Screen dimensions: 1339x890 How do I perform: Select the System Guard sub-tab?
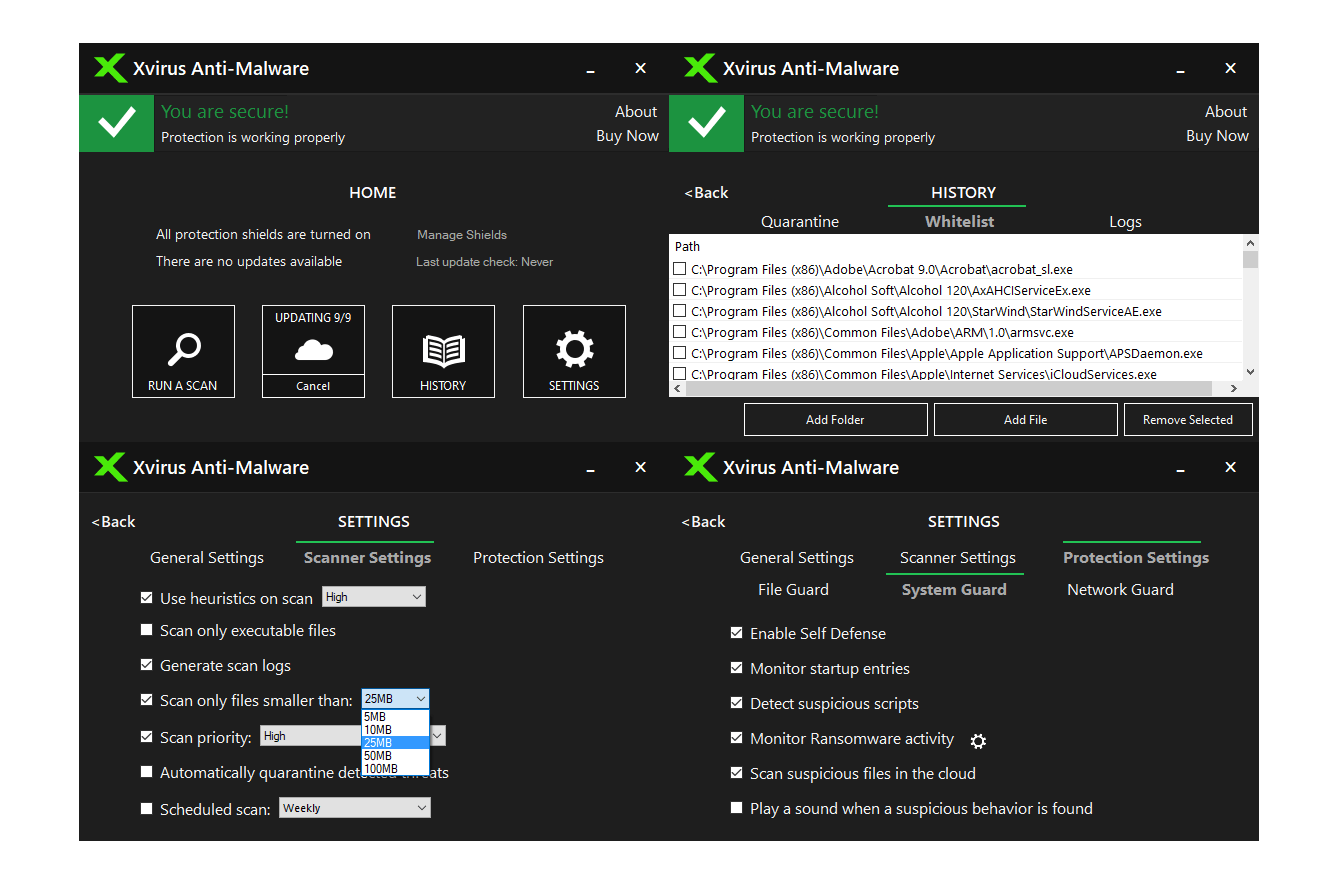(954, 590)
